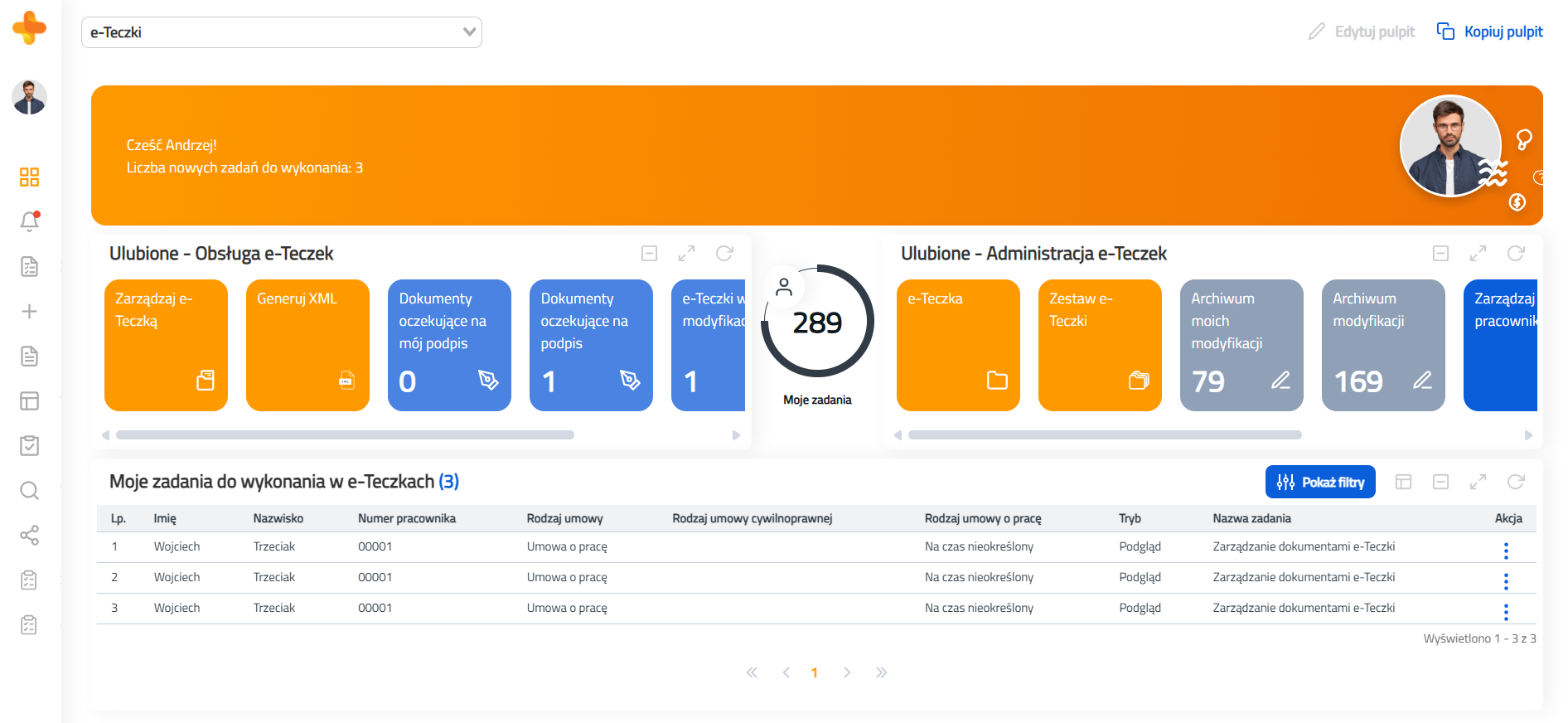Collapse the Ulubione - Administracja e-Teczek widget

(x=1441, y=254)
